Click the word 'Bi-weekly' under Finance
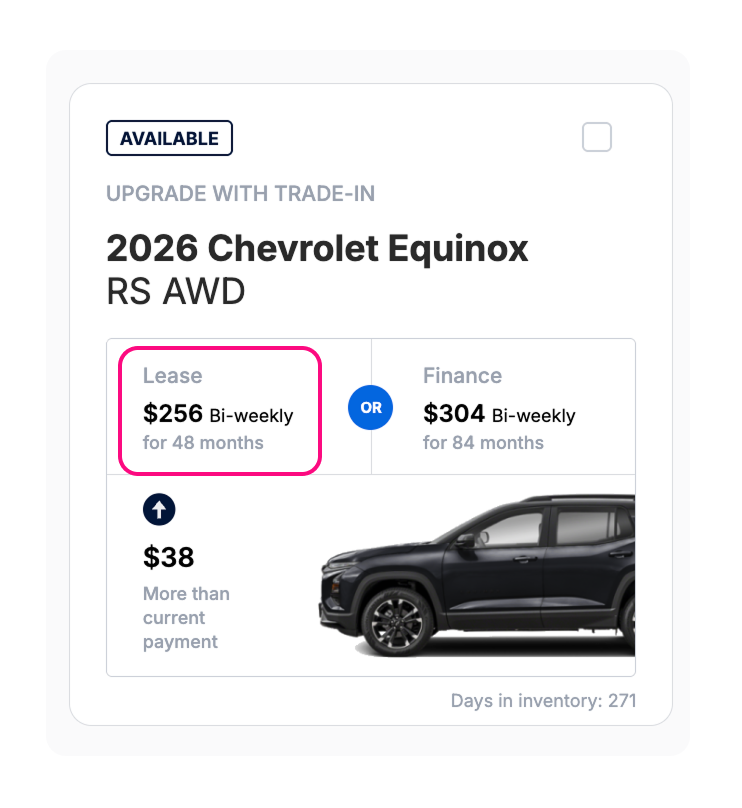This screenshot has height=808, width=742. tap(533, 415)
